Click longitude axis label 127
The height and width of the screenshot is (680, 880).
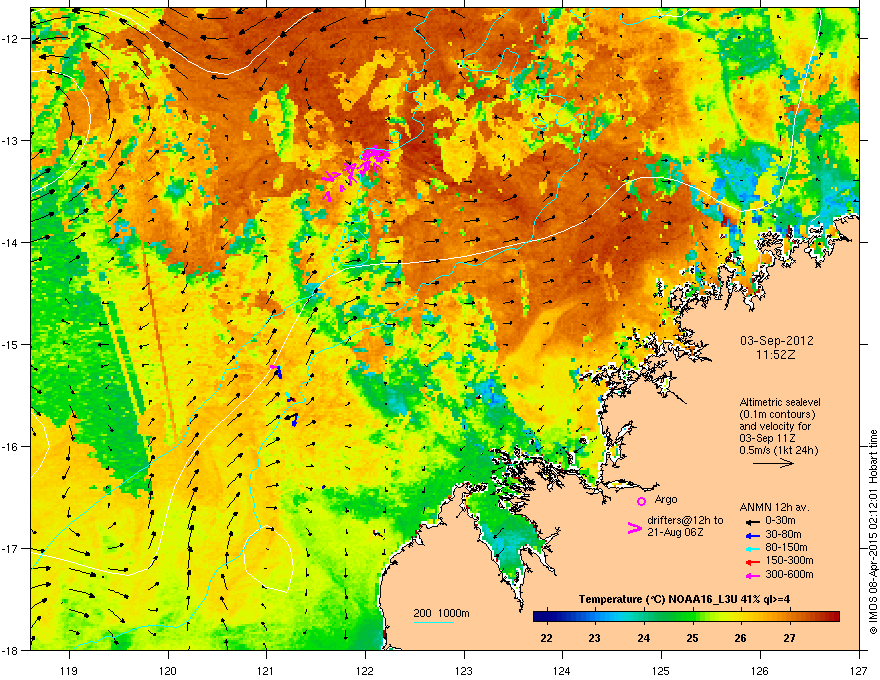(859, 670)
